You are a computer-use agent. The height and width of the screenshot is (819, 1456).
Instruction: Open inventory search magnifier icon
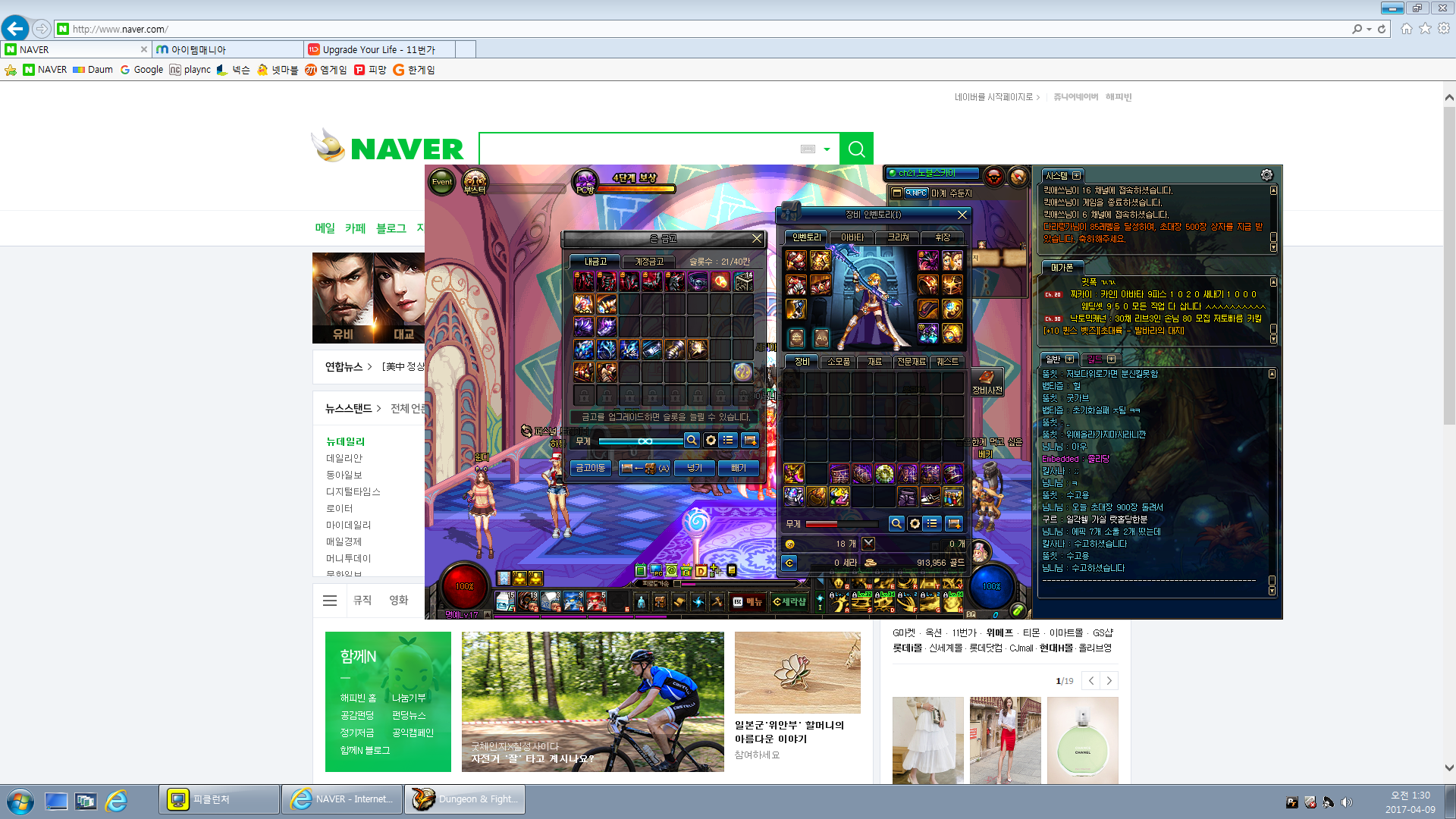(896, 524)
